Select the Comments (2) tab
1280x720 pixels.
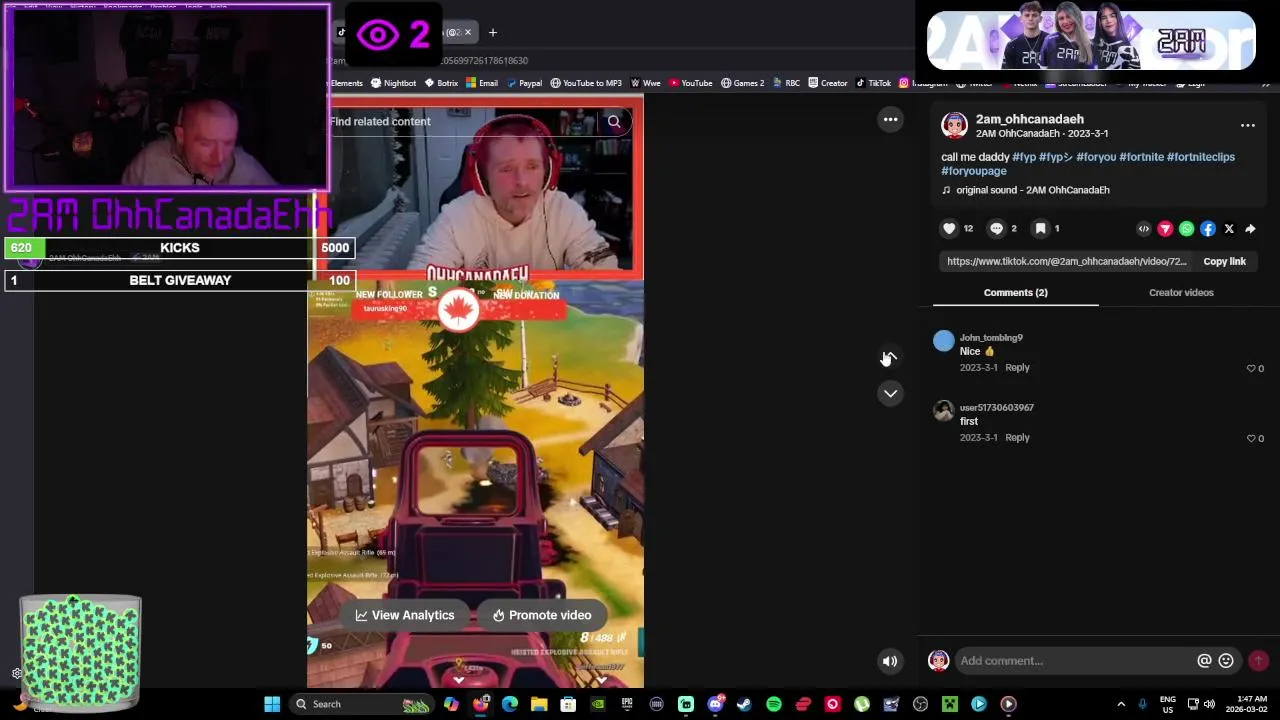(x=1015, y=292)
